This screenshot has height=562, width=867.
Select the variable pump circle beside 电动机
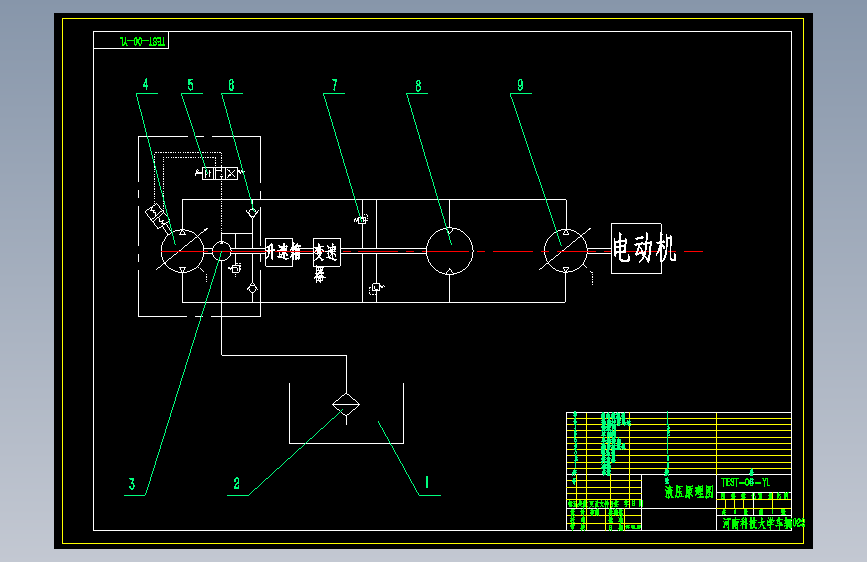[x=566, y=251]
